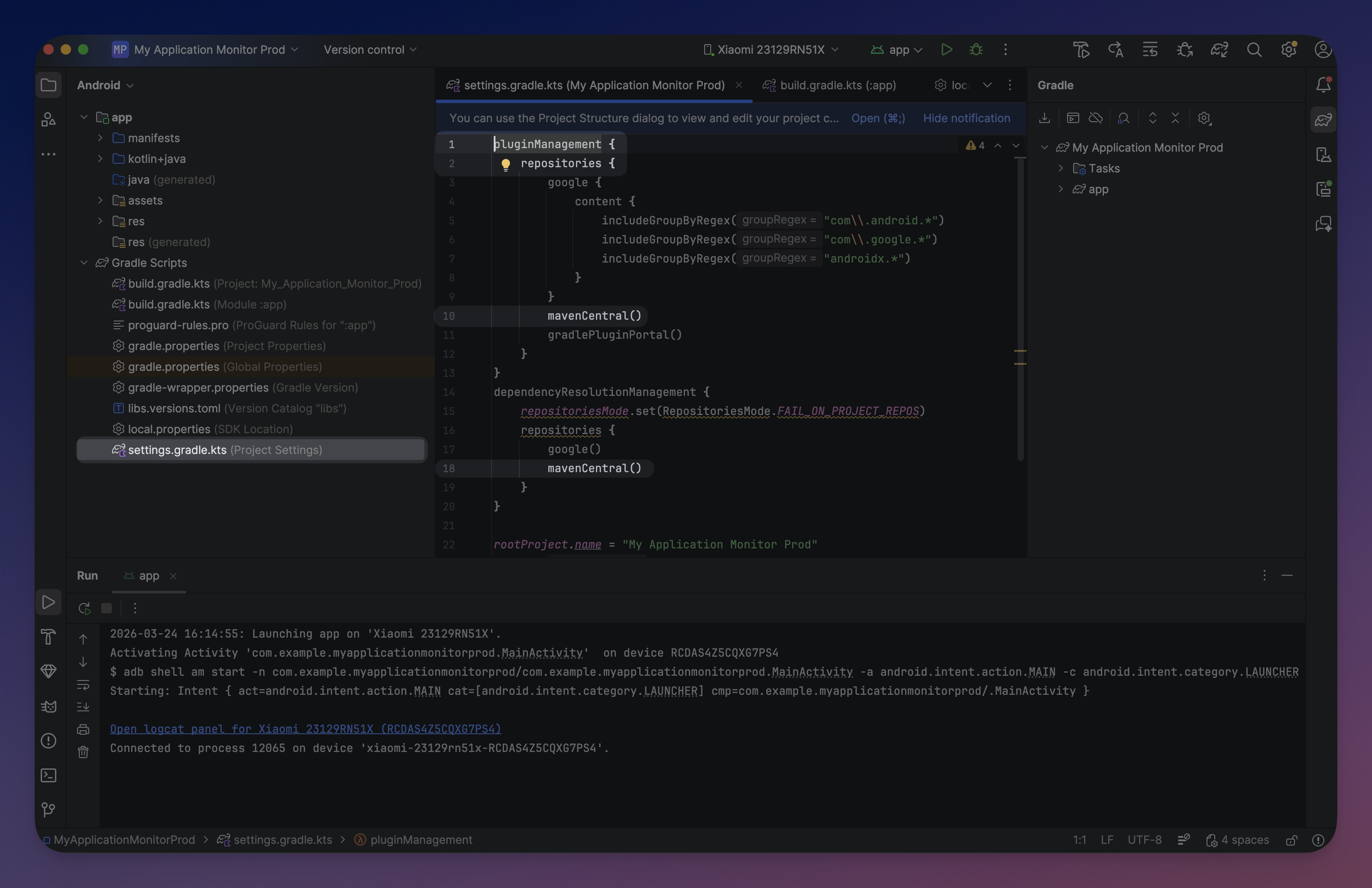Open the Xiaomi 23129RN51X device dropdown

770,49
